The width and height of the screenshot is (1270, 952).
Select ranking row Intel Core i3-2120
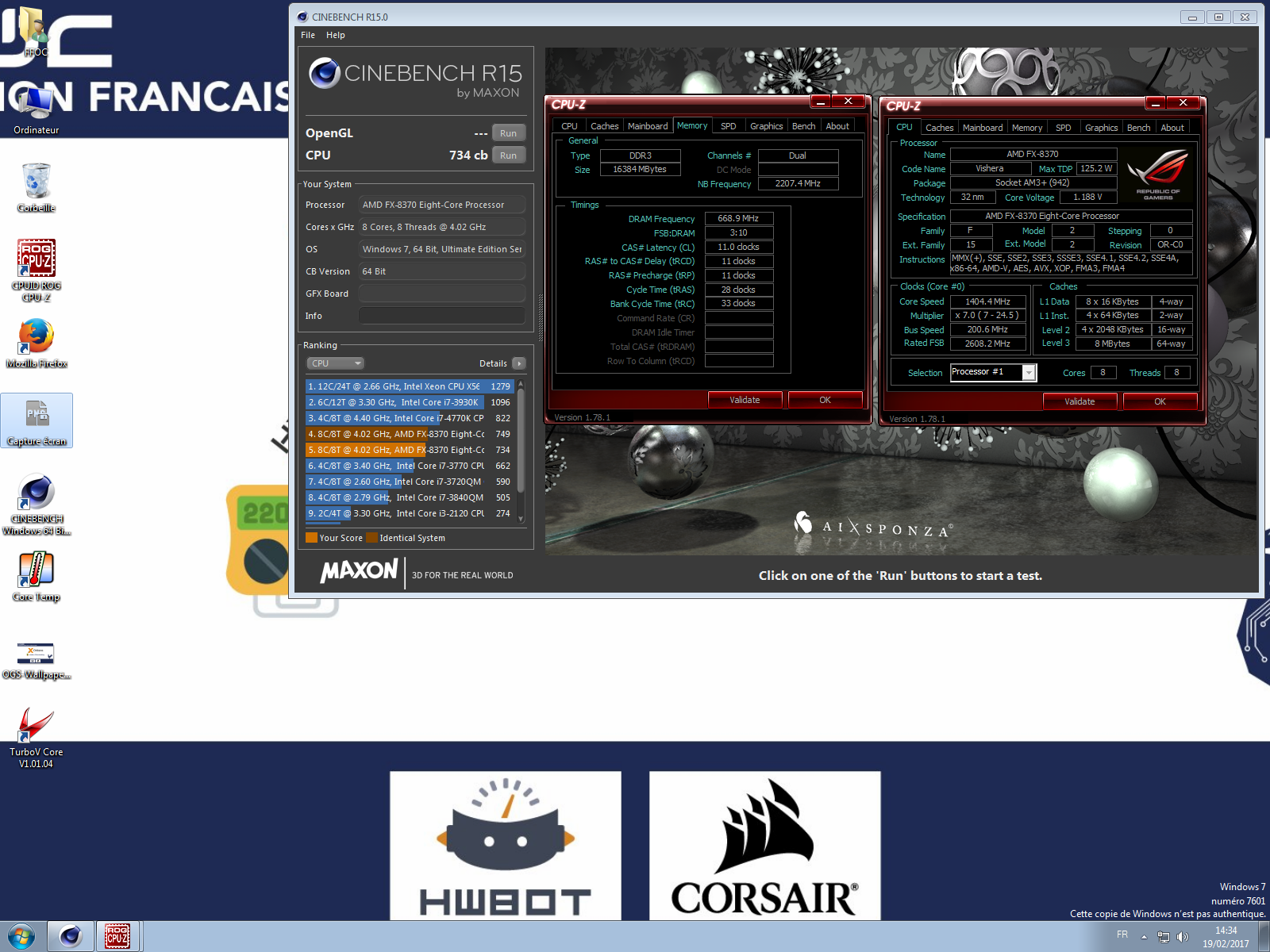pyautogui.click(x=410, y=513)
